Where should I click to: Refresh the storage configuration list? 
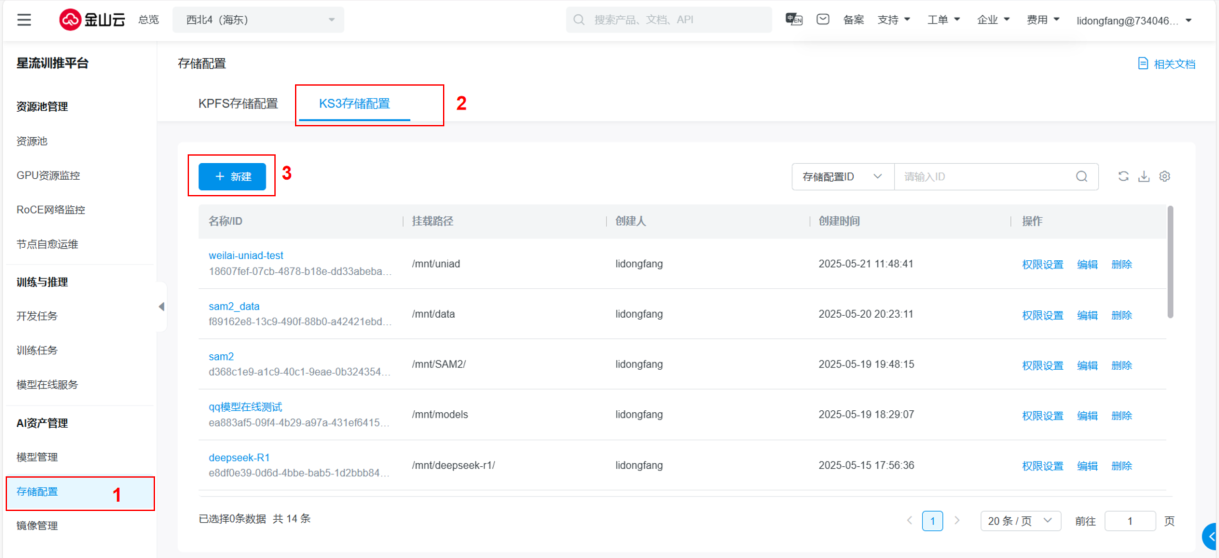pos(1123,177)
